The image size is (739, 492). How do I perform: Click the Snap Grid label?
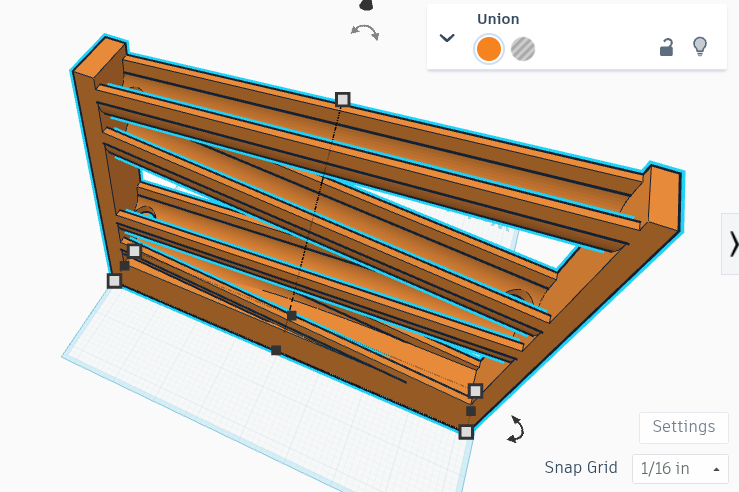pyautogui.click(x=581, y=467)
